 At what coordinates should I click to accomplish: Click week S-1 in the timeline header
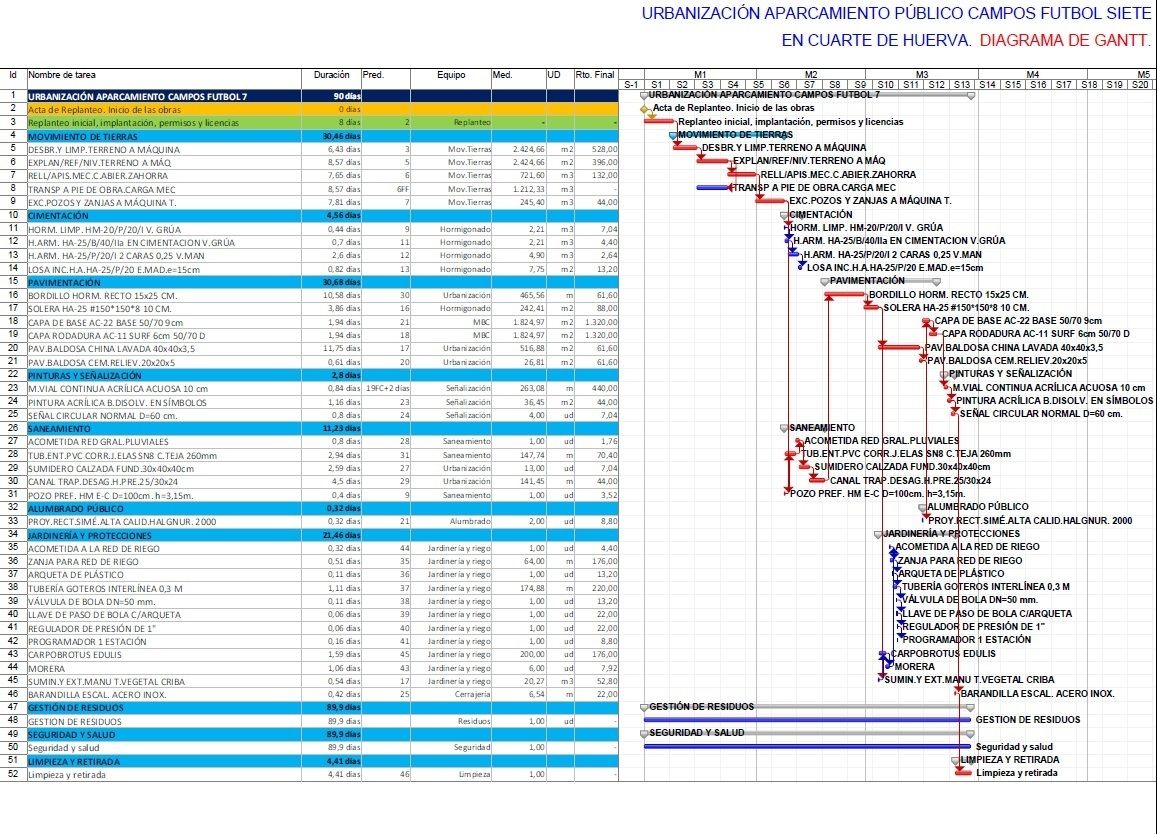click(x=631, y=85)
